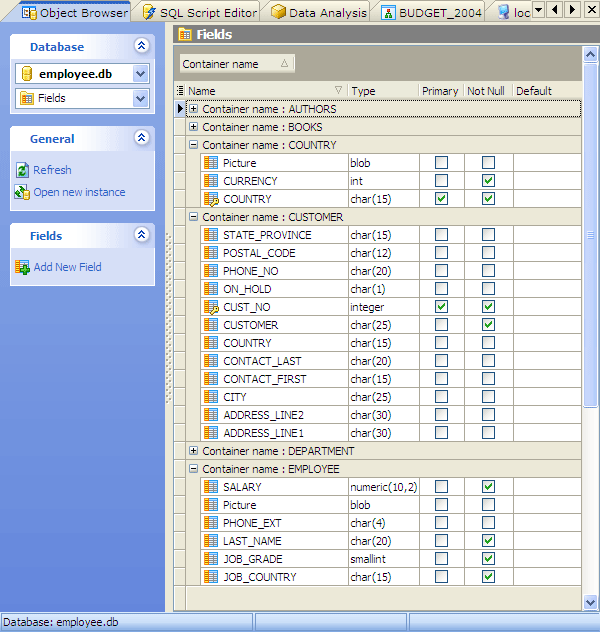
Task: Collapse the EMPLOYEE container group
Action: click(193, 469)
